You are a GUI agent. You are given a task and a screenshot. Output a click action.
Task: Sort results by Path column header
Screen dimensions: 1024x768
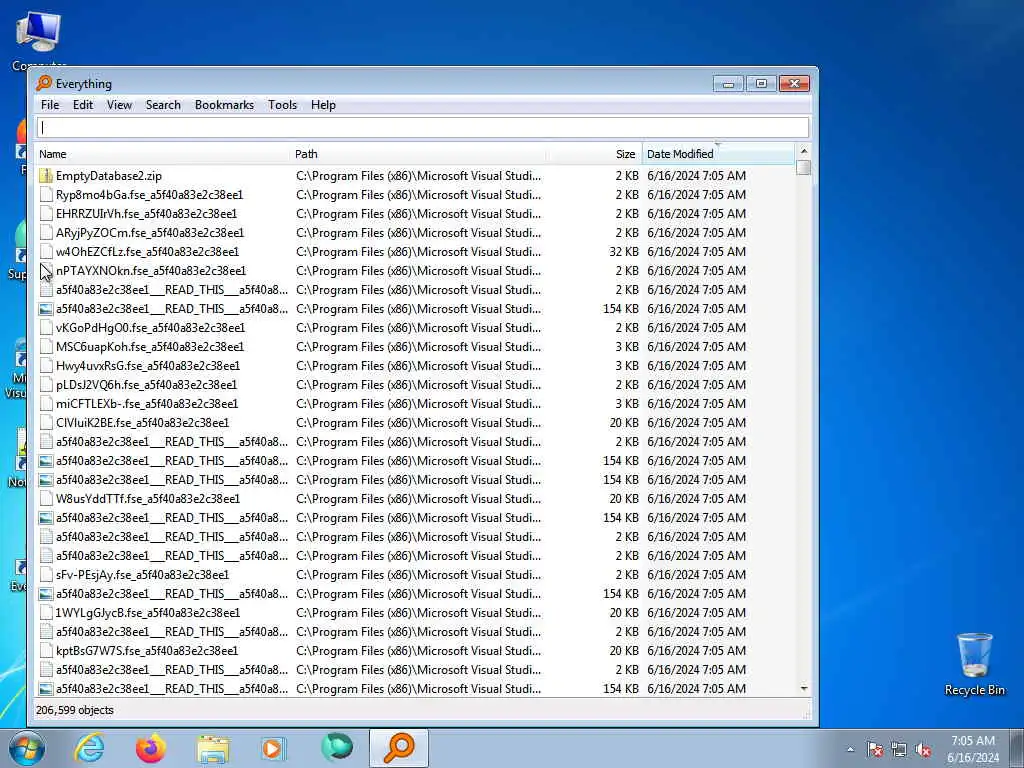coord(418,154)
